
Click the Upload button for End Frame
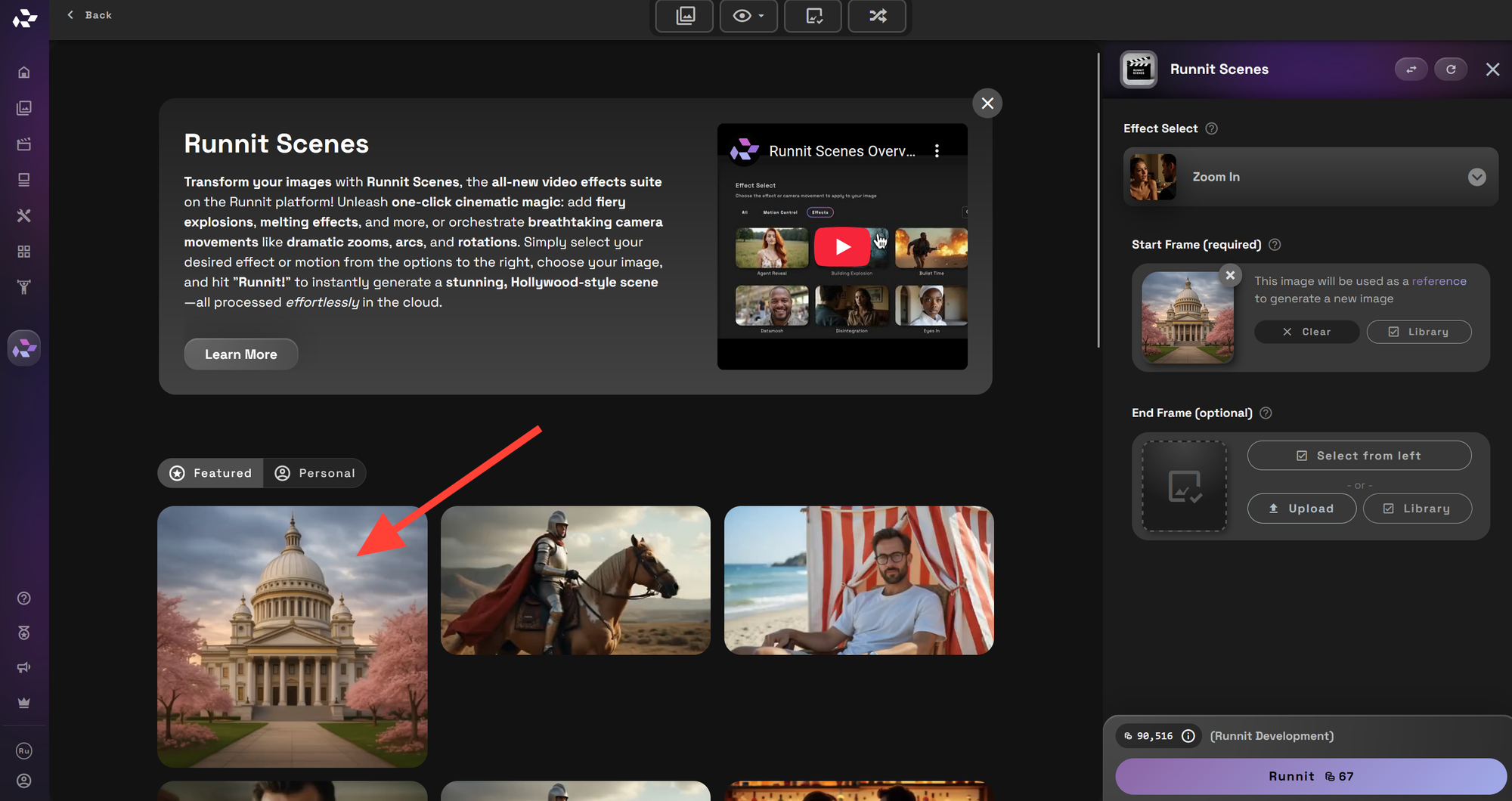pyautogui.click(x=1302, y=509)
